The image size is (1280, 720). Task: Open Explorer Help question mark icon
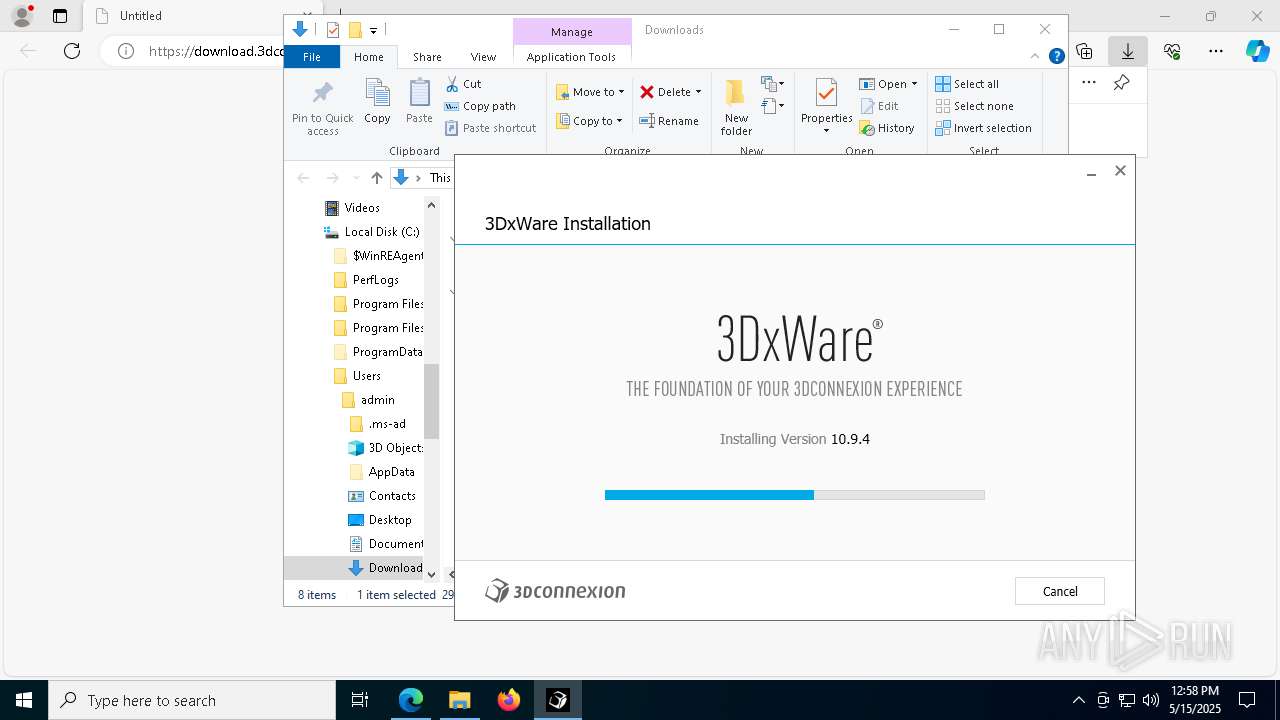click(x=1056, y=57)
